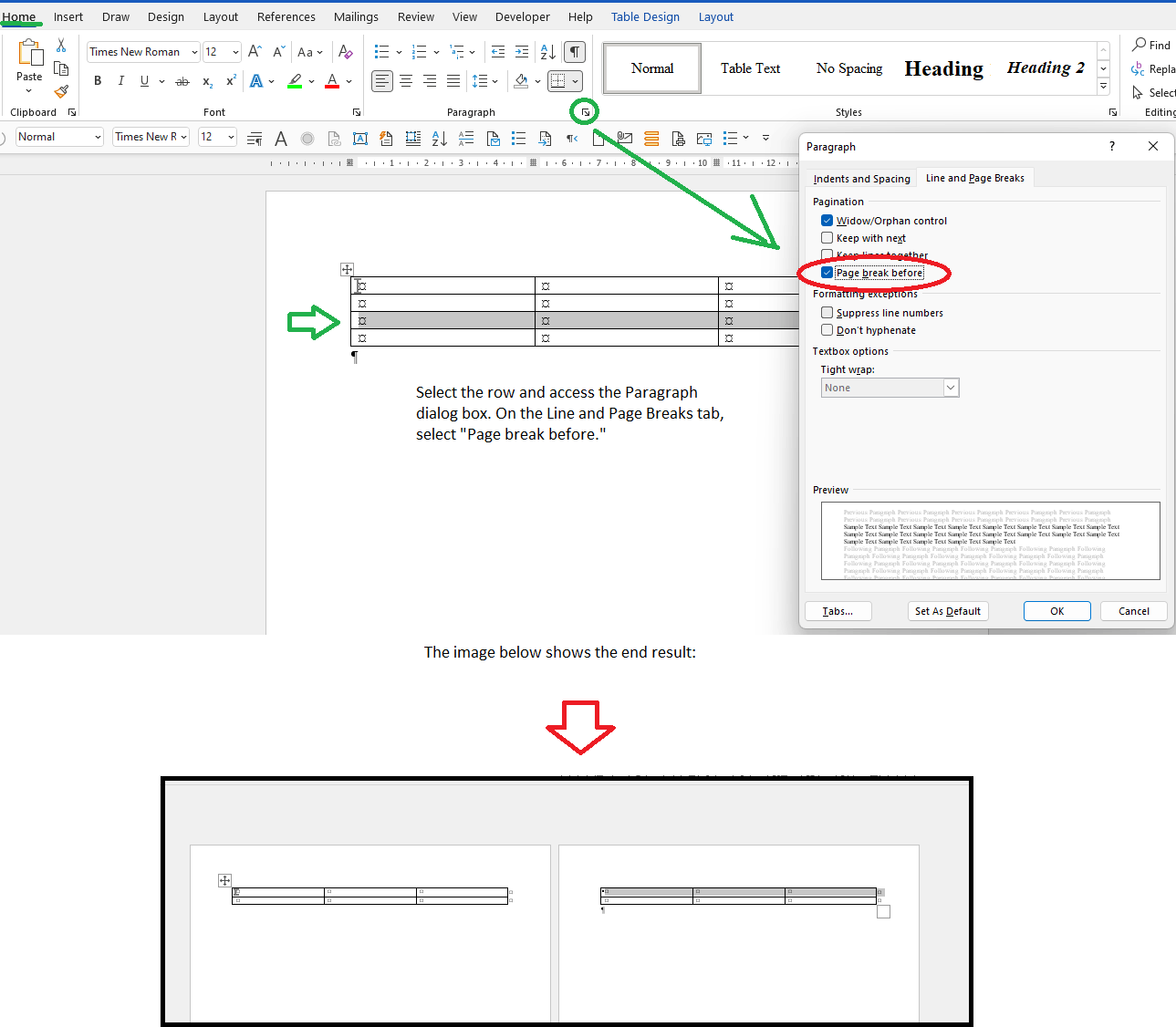Switch to the Insert ribbon tab
Image resolution: width=1176 pixels, height=1027 pixels.
[68, 16]
